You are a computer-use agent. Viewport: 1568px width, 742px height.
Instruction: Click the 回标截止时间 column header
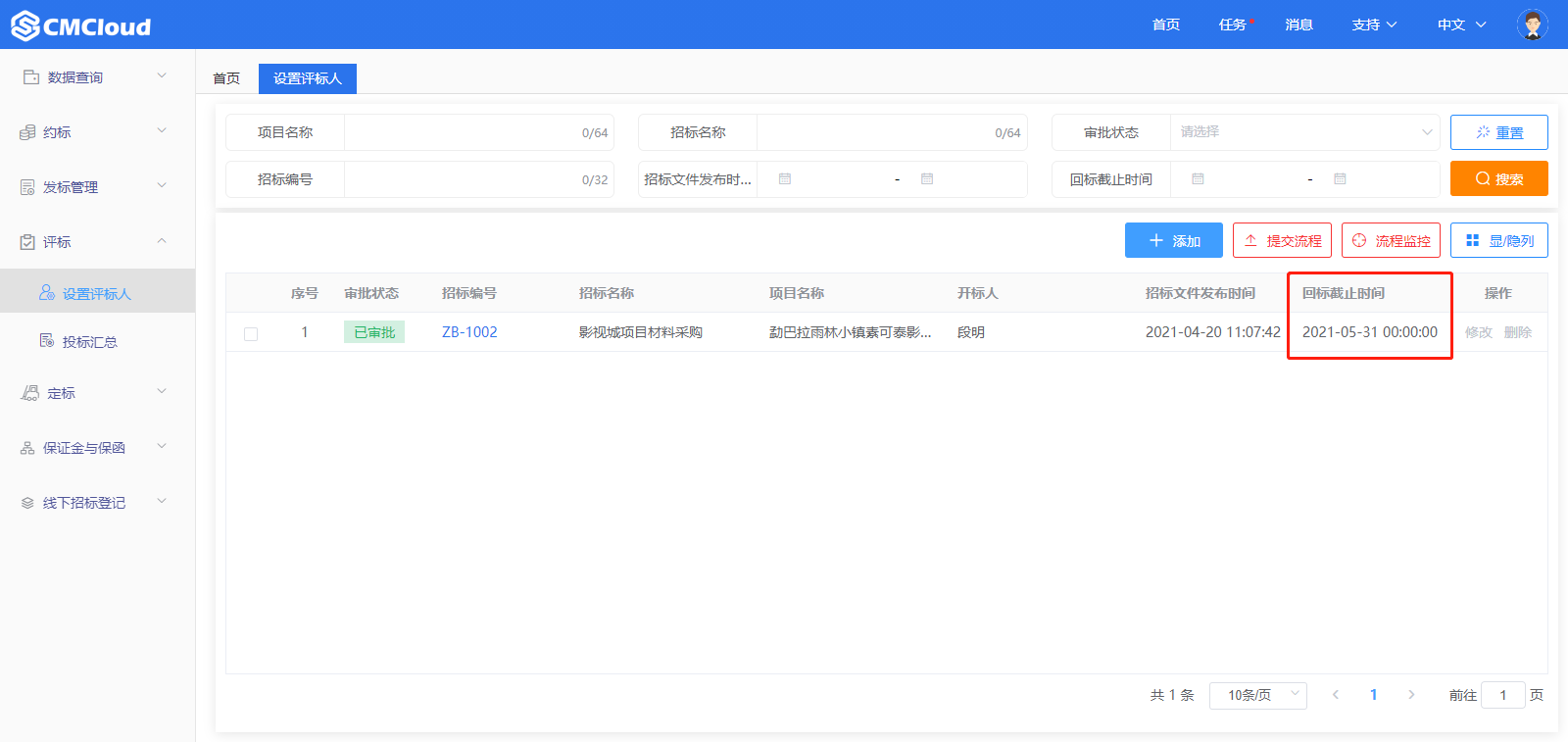click(x=1344, y=293)
